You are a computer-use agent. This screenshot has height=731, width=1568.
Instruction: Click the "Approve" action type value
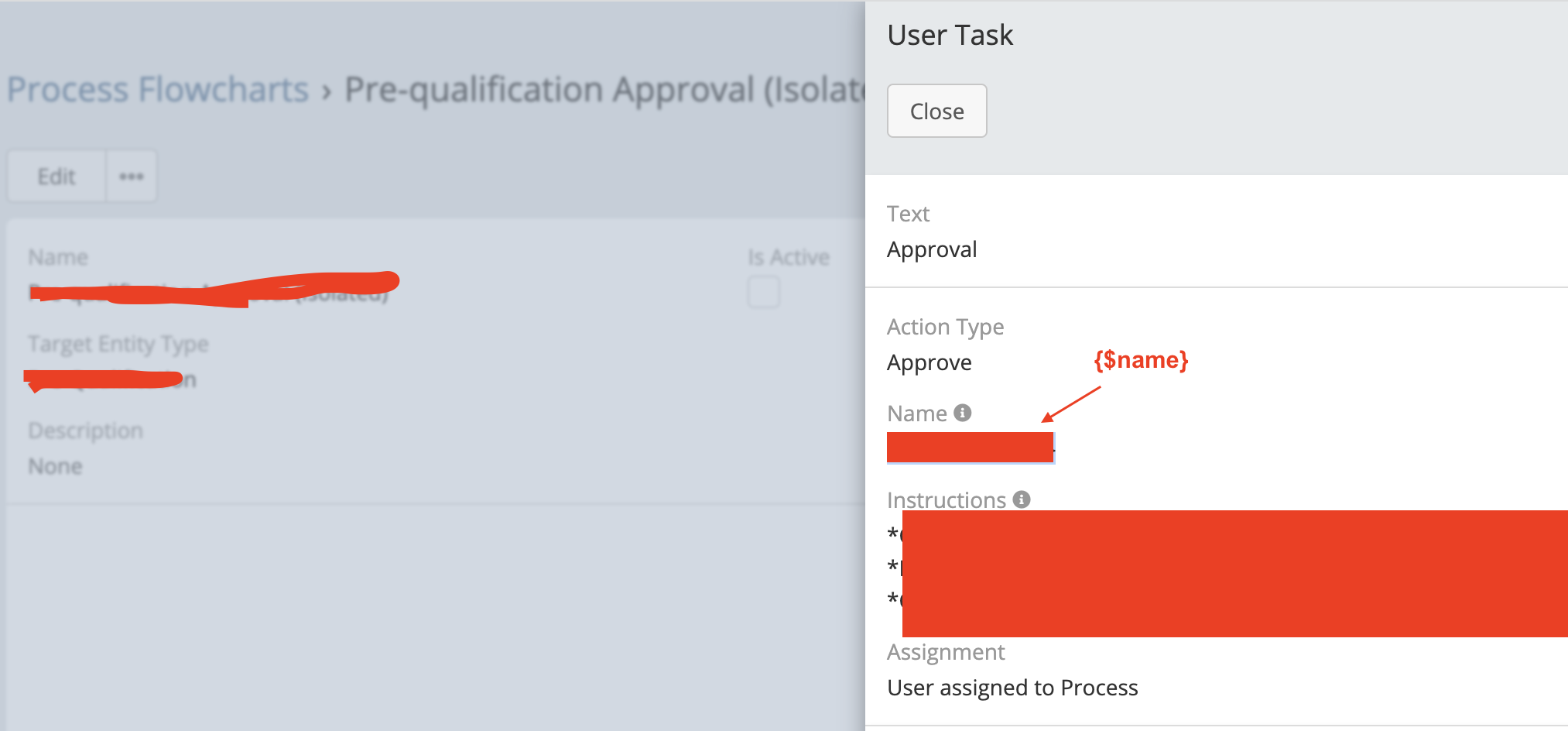[929, 362]
